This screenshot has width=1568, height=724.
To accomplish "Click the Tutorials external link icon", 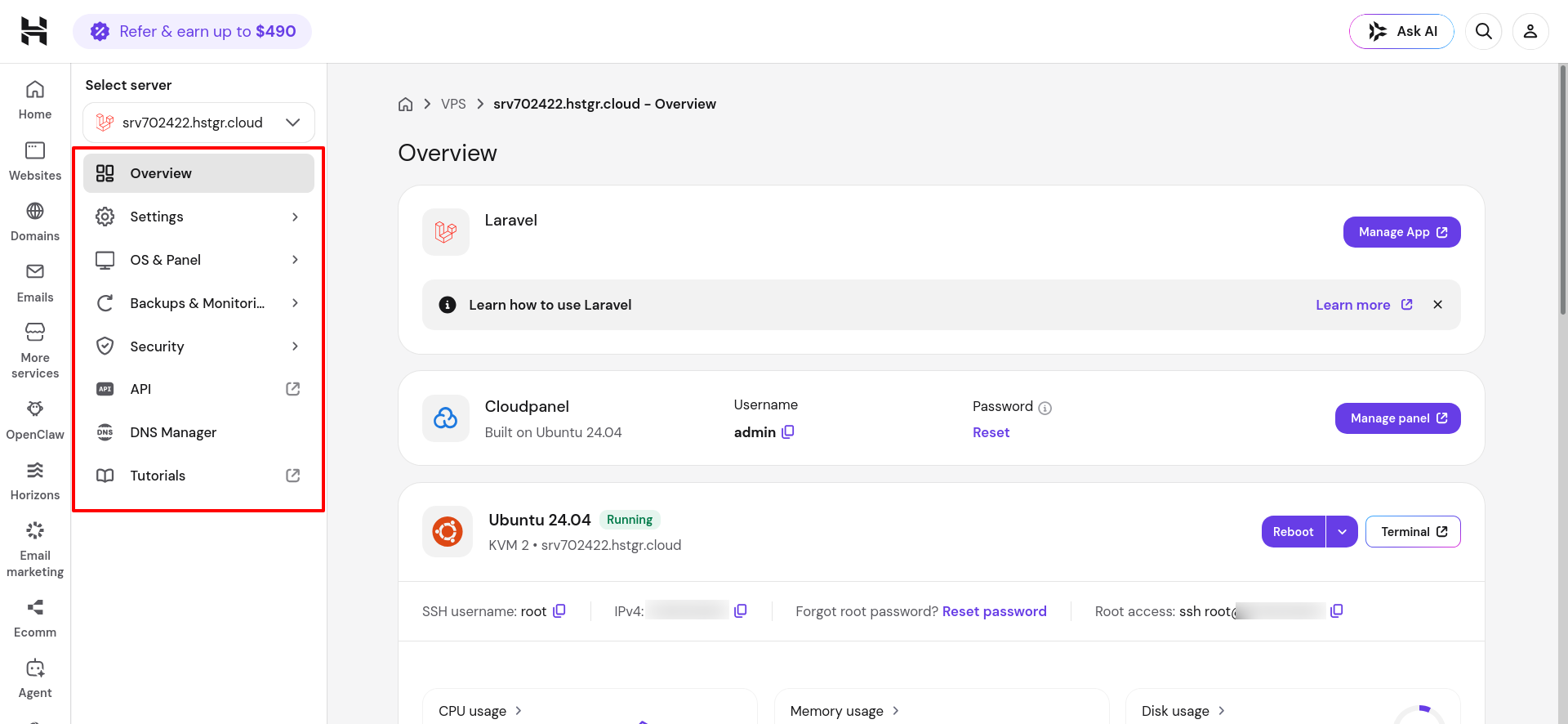I will point(293,476).
